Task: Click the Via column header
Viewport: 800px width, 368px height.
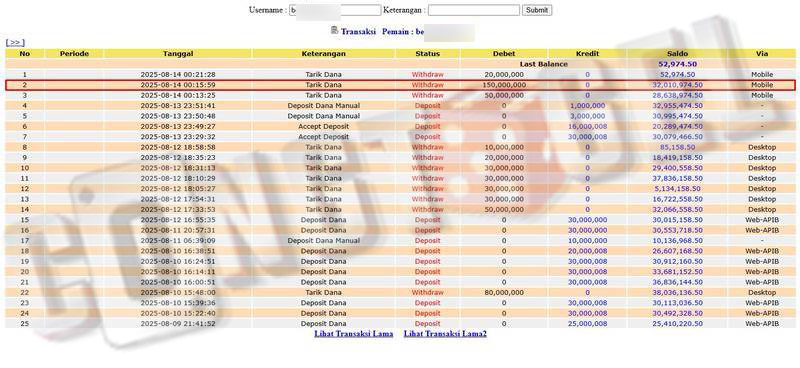Action: (x=762, y=54)
